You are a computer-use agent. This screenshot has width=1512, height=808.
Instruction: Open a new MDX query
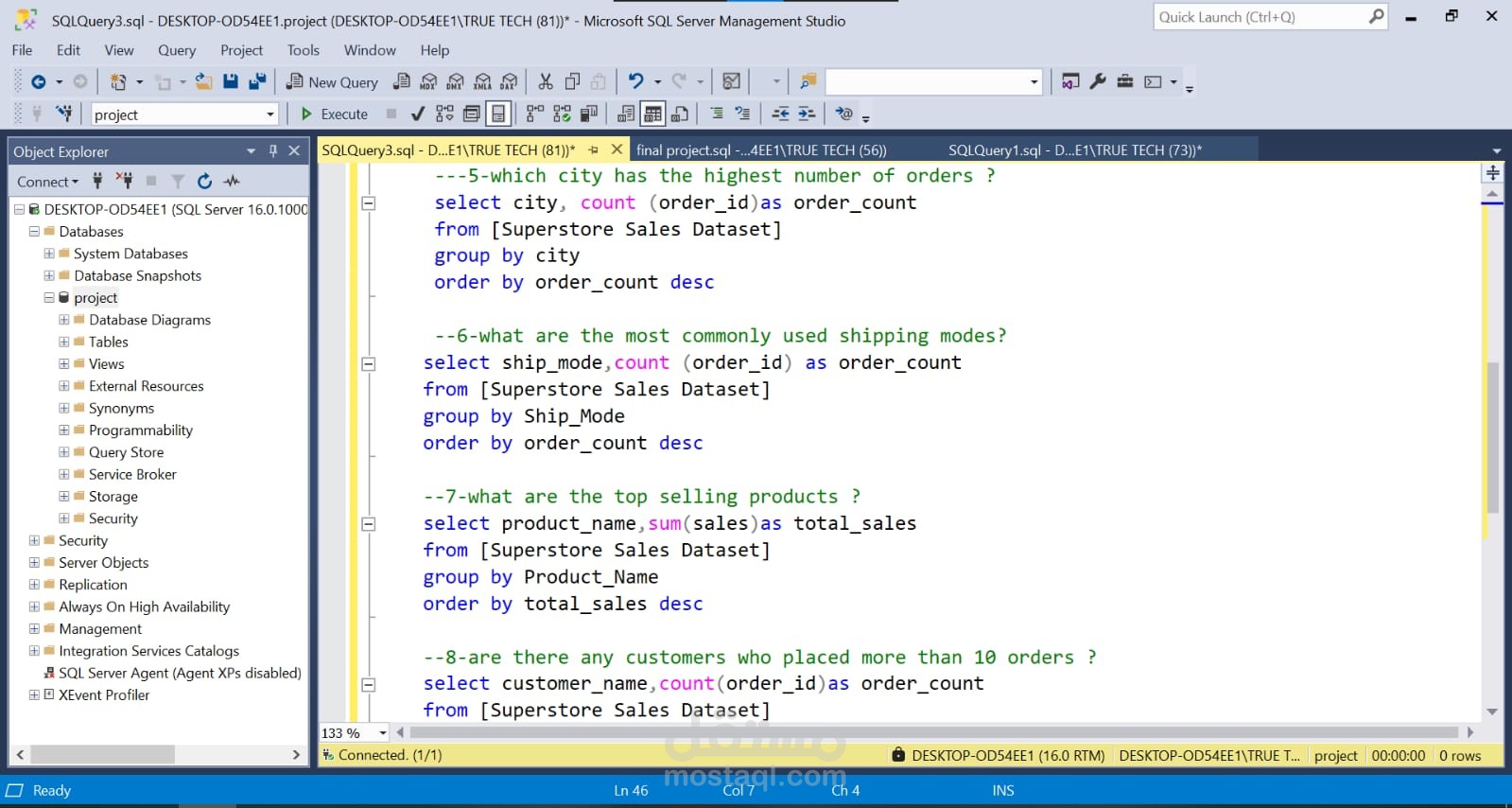coord(428,82)
